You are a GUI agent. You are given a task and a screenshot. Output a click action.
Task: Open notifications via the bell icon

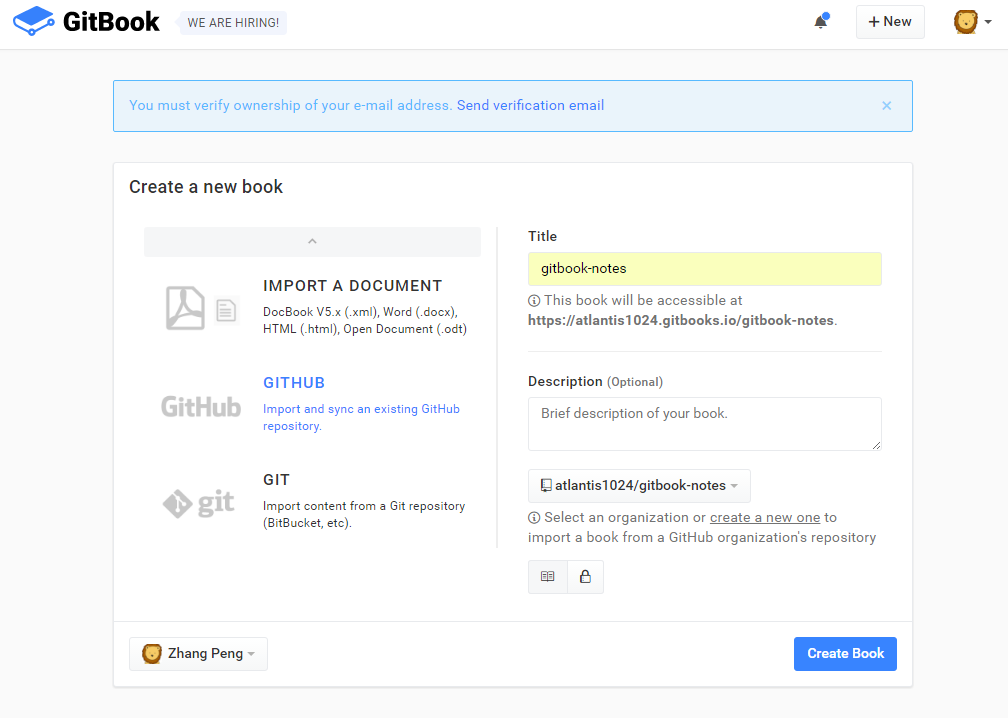(821, 20)
